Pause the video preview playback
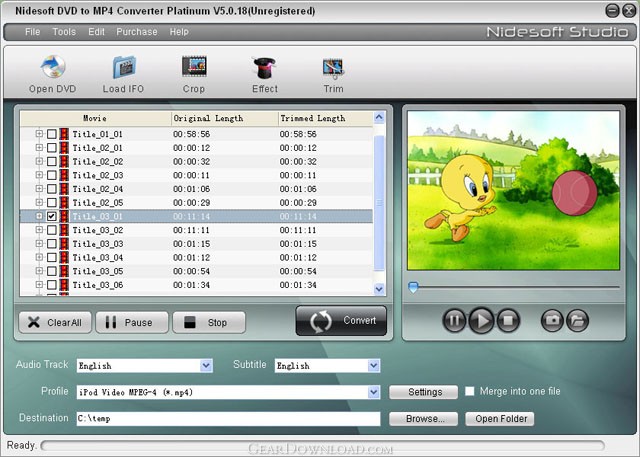This screenshot has width=640, height=457. click(x=454, y=320)
